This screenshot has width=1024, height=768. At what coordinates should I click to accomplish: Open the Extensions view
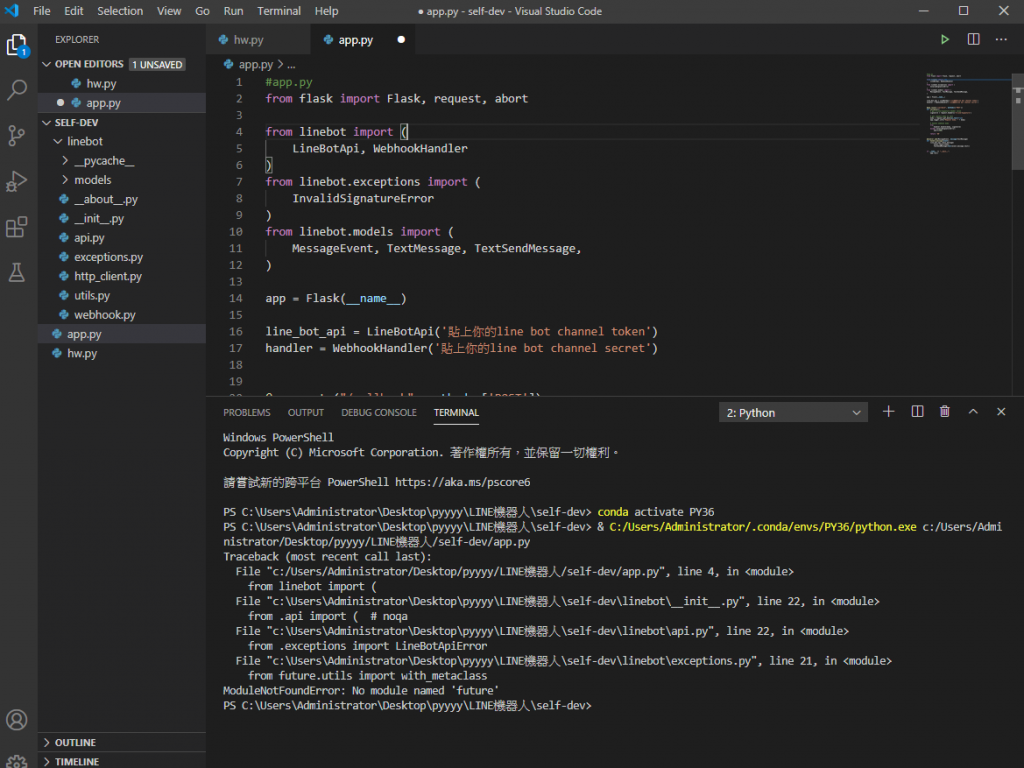tap(17, 227)
